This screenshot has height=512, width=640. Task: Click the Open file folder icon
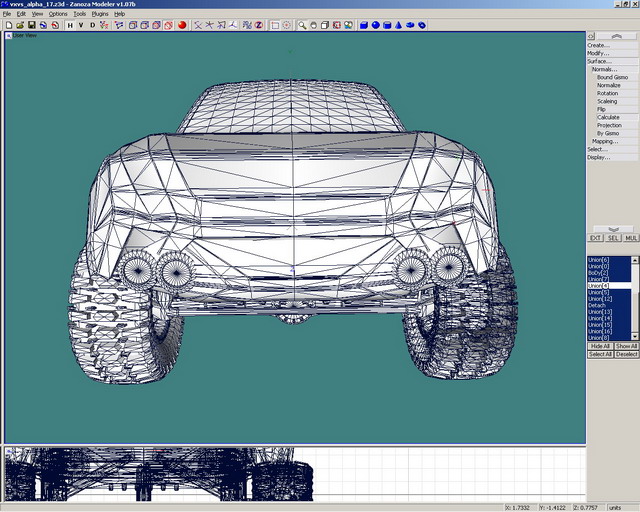[19, 25]
